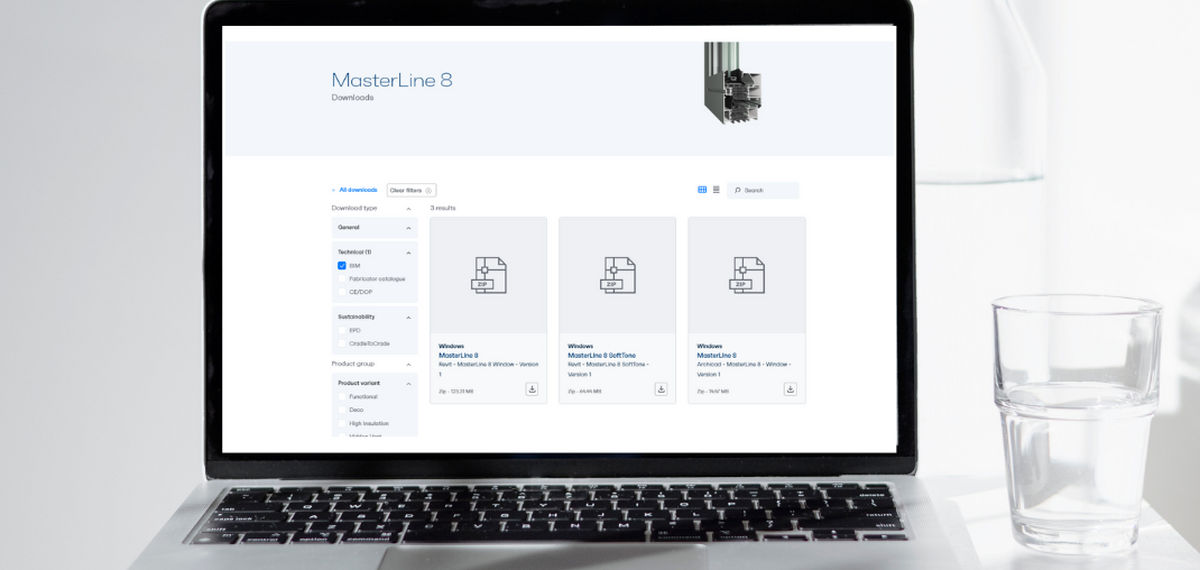Download the Revit MasterLine 8 Window zip
The image size is (1200, 570).
click(x=532, y=389)
